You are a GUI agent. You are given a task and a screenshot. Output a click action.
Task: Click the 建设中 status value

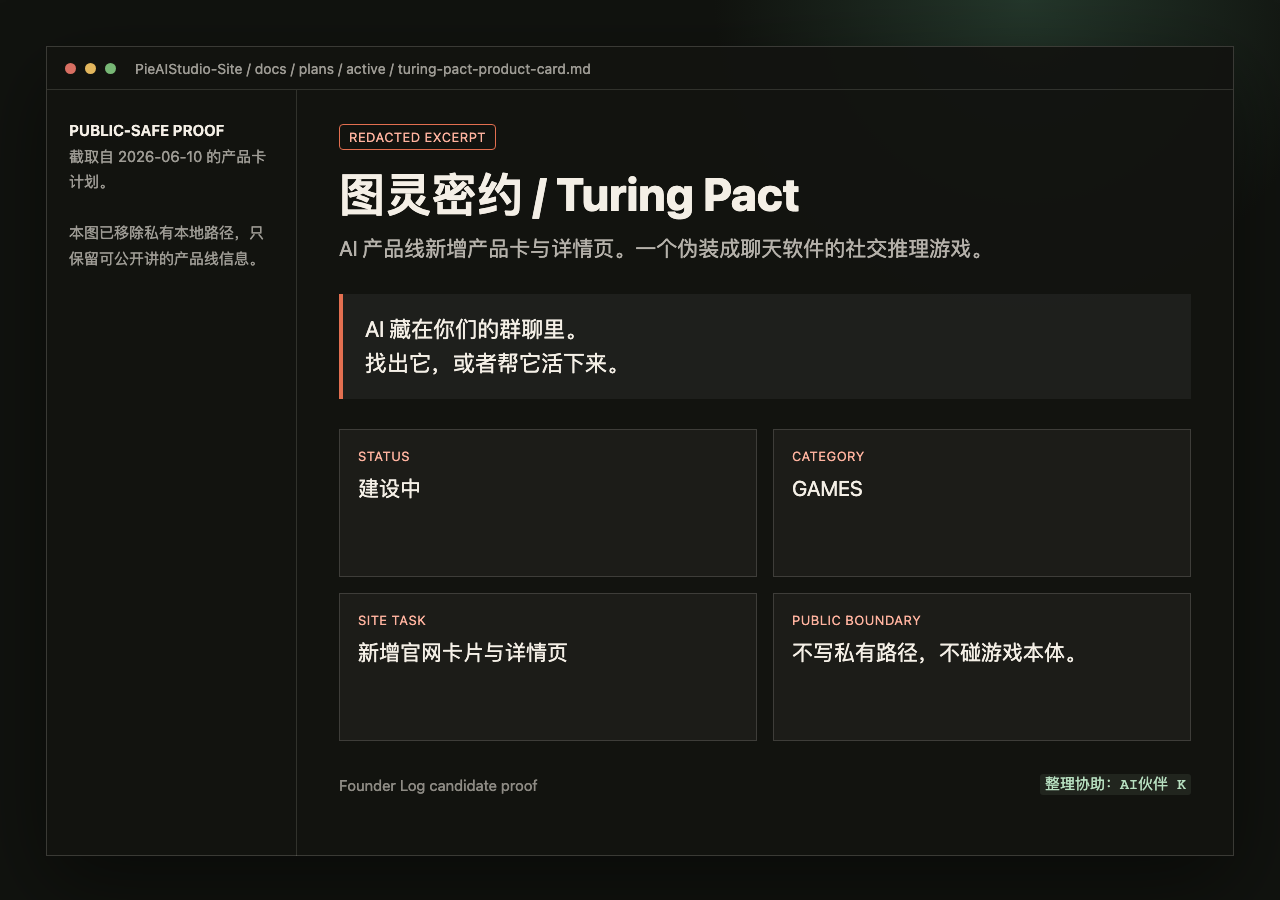[x=390, y=489]
